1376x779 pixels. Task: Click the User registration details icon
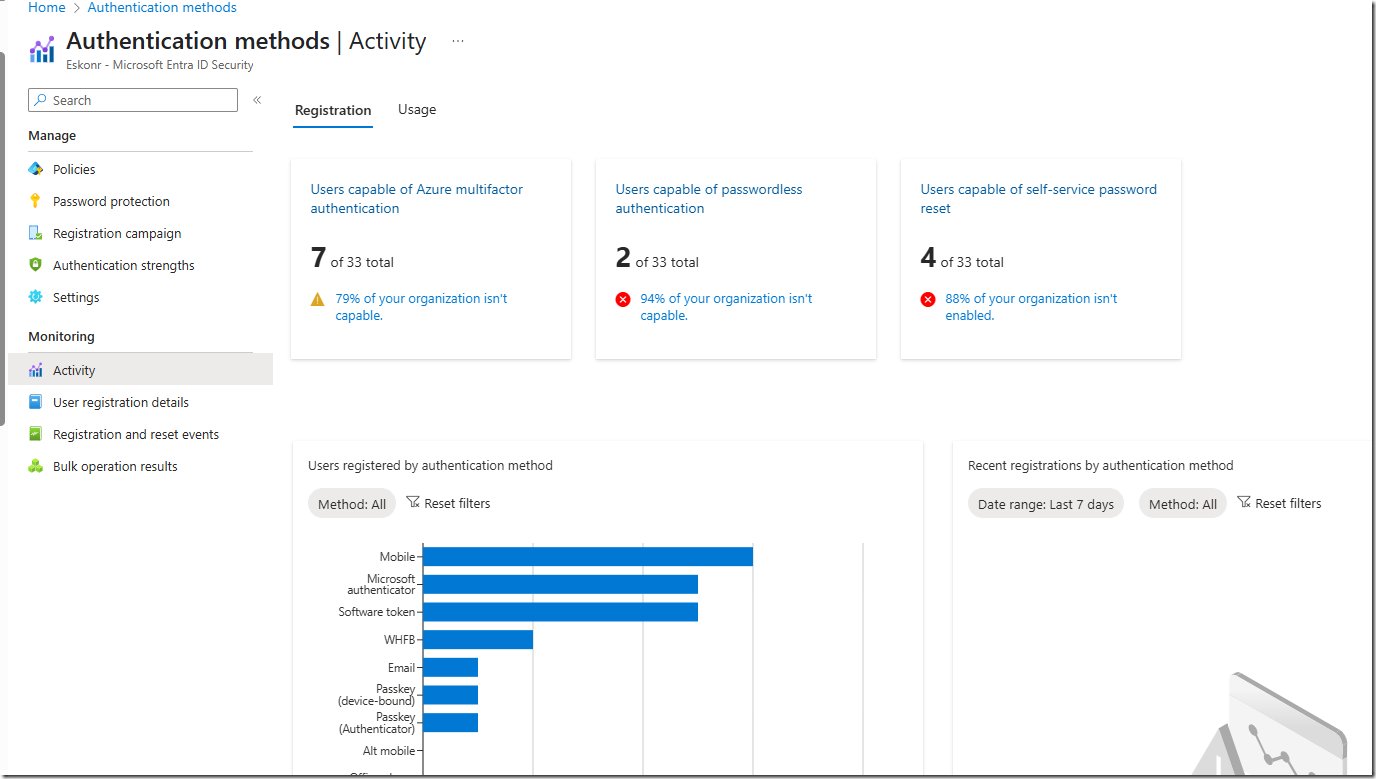[36, 402]
